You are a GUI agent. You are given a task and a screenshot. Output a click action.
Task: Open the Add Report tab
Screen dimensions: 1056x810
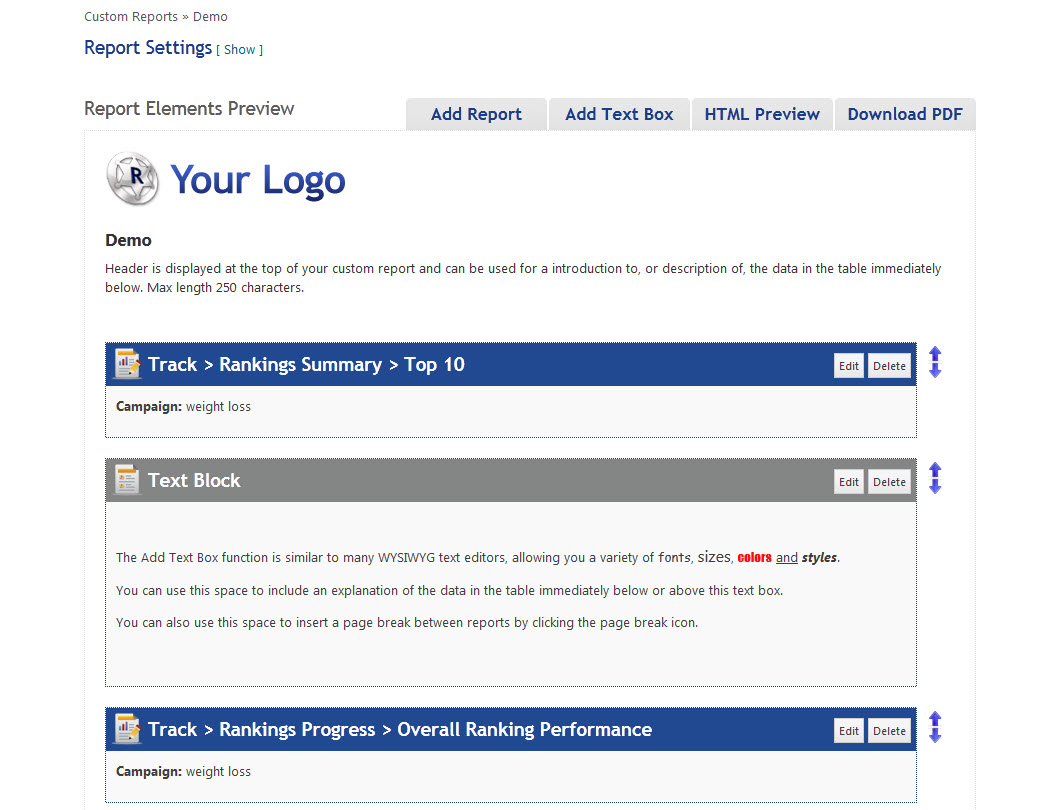476,114
